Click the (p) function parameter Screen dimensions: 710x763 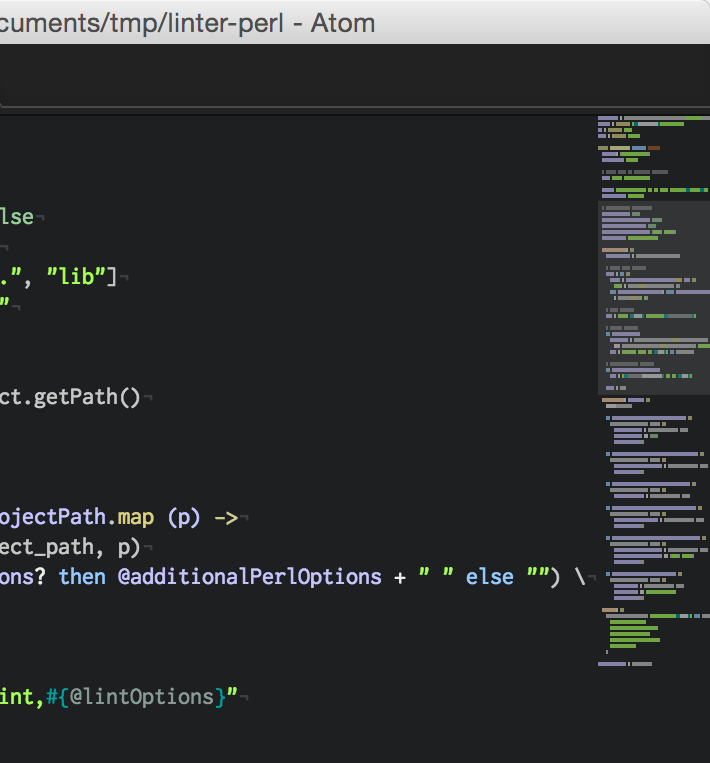pos(184,517)
